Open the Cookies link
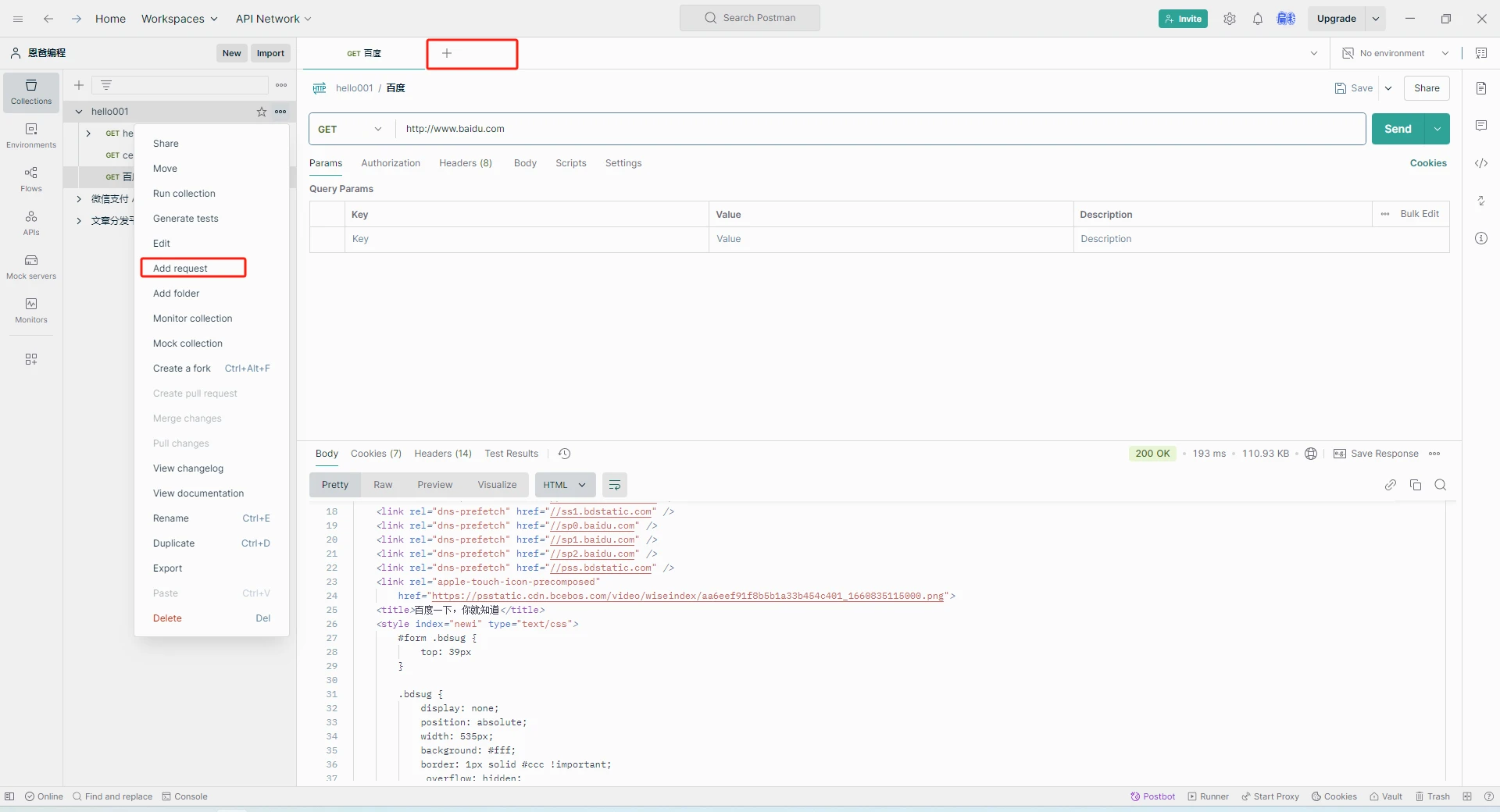The image size is (1500, 812). [x=1428, y=163]
